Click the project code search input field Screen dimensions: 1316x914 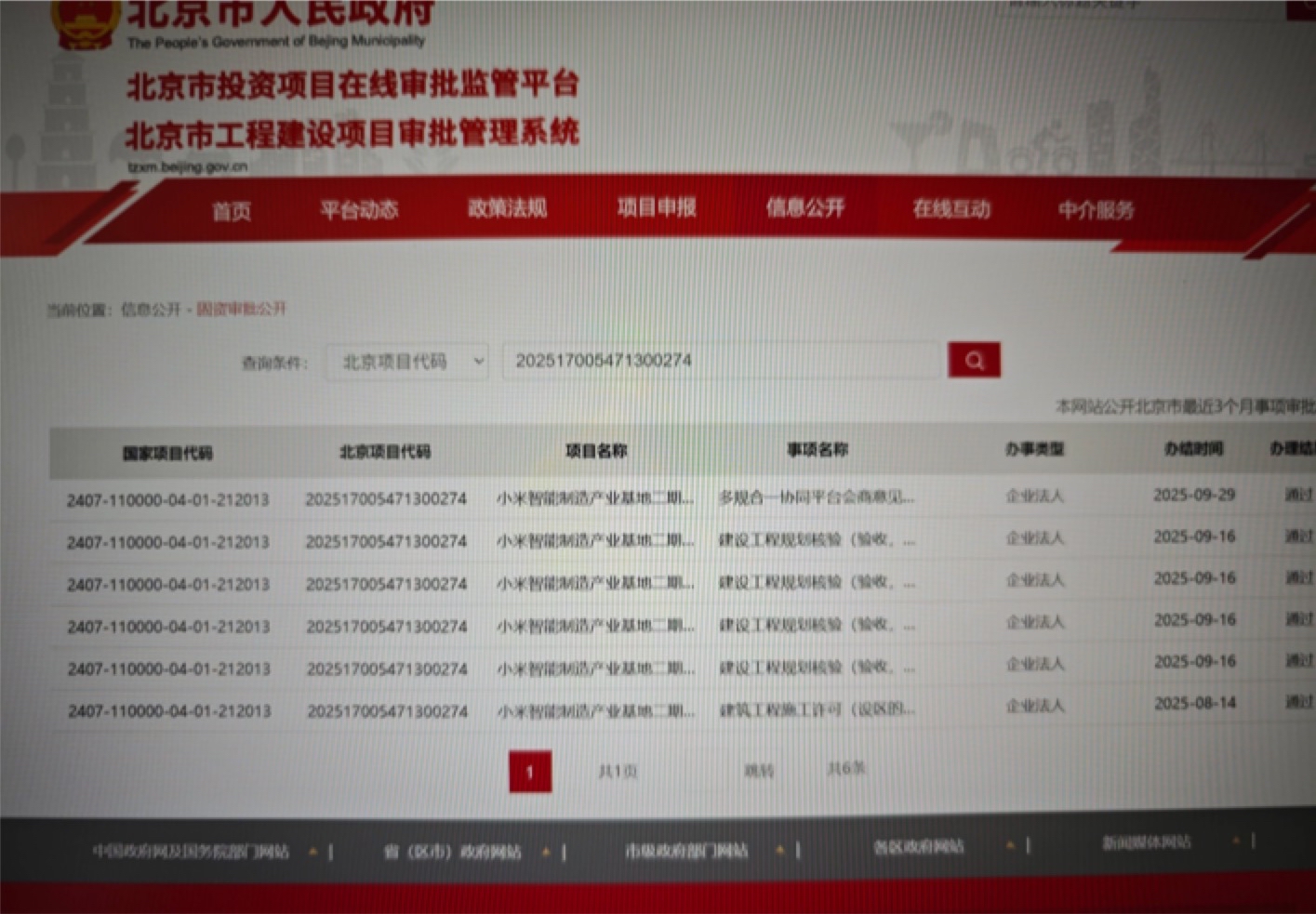pyautogui.click(x=722, y=361)
